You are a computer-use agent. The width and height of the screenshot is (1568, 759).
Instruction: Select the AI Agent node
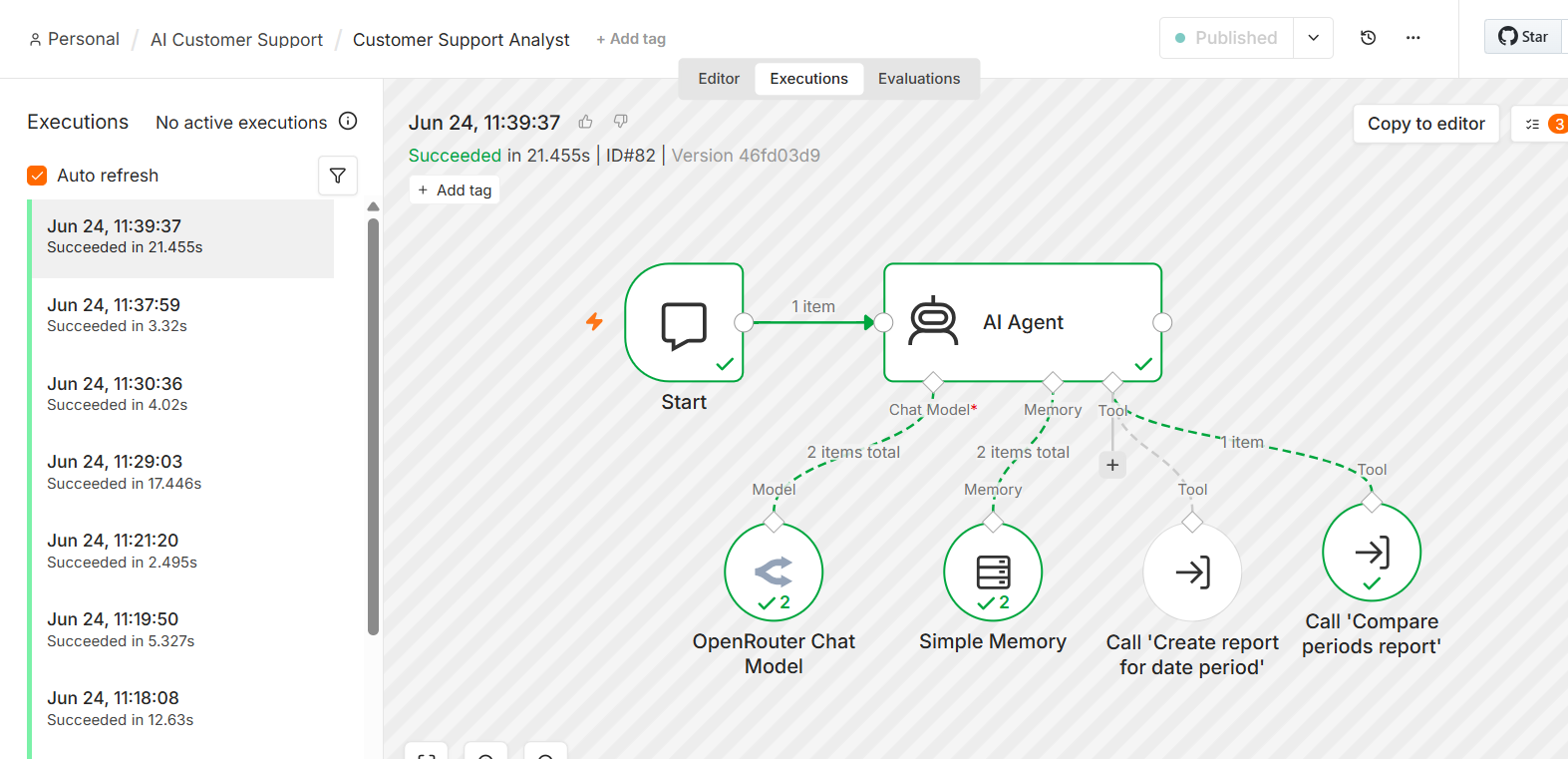pyautogui.click(x=1023, y=322)
